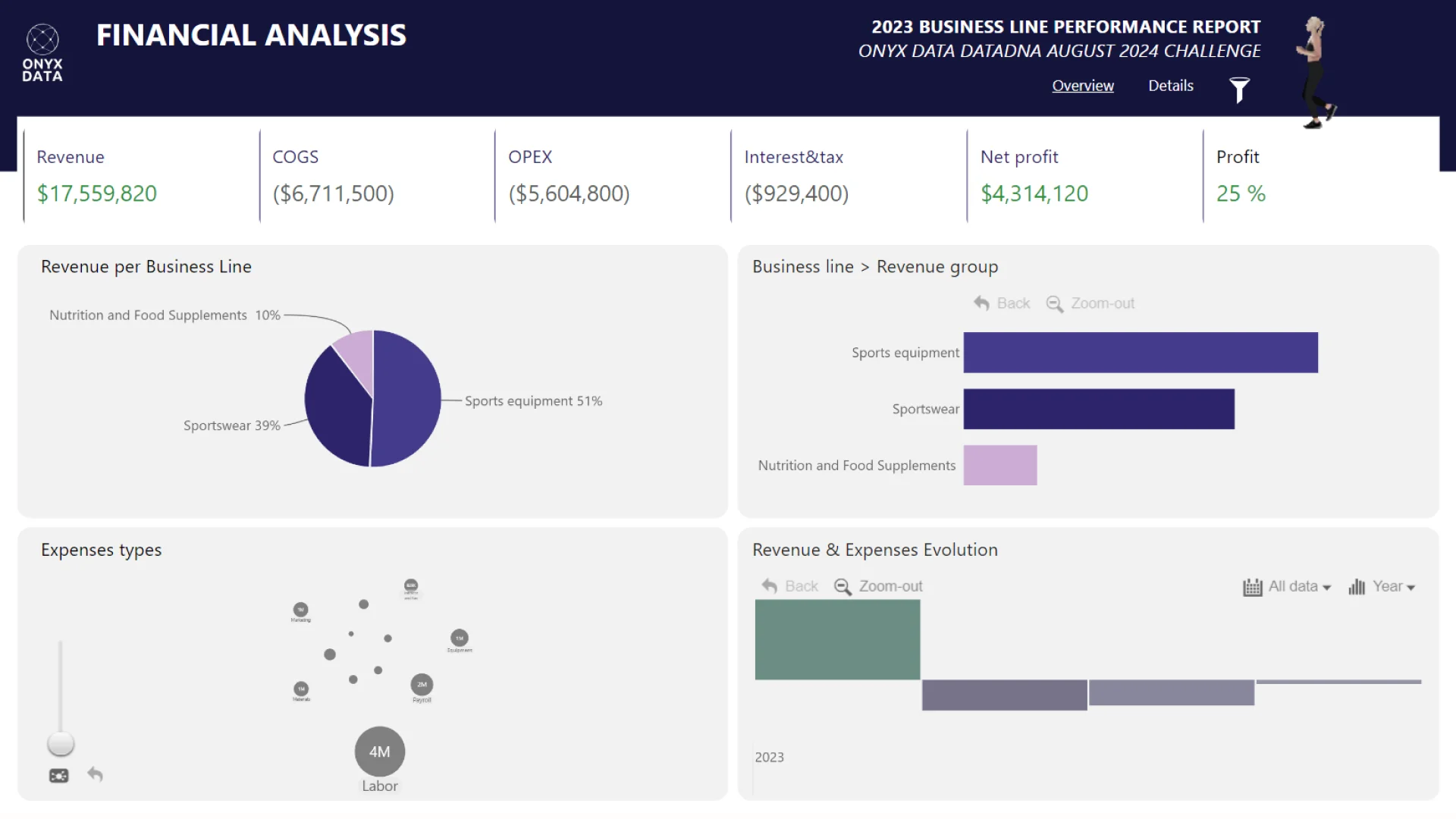
Task: Select Sports equipment pie slice
Action: (x=408, y=398)
